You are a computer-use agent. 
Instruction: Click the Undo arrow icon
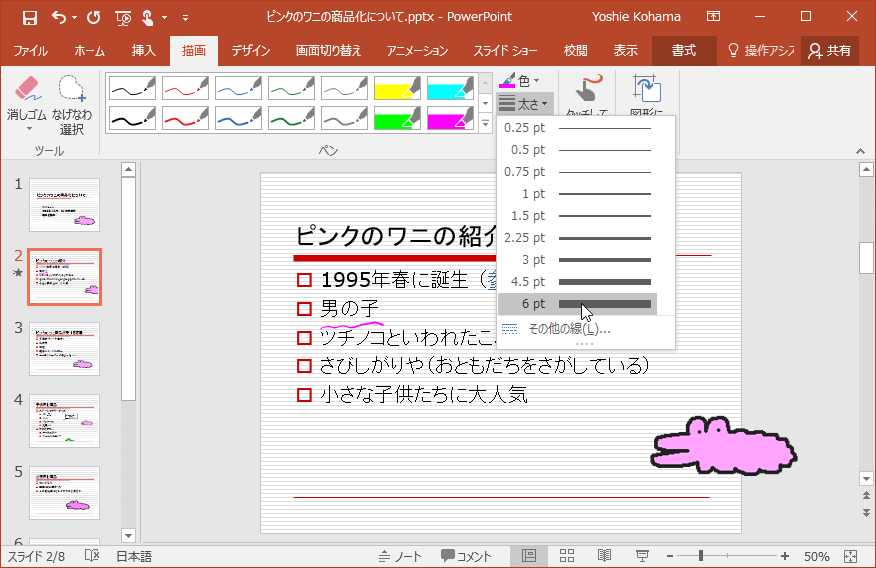click(59, 17)
